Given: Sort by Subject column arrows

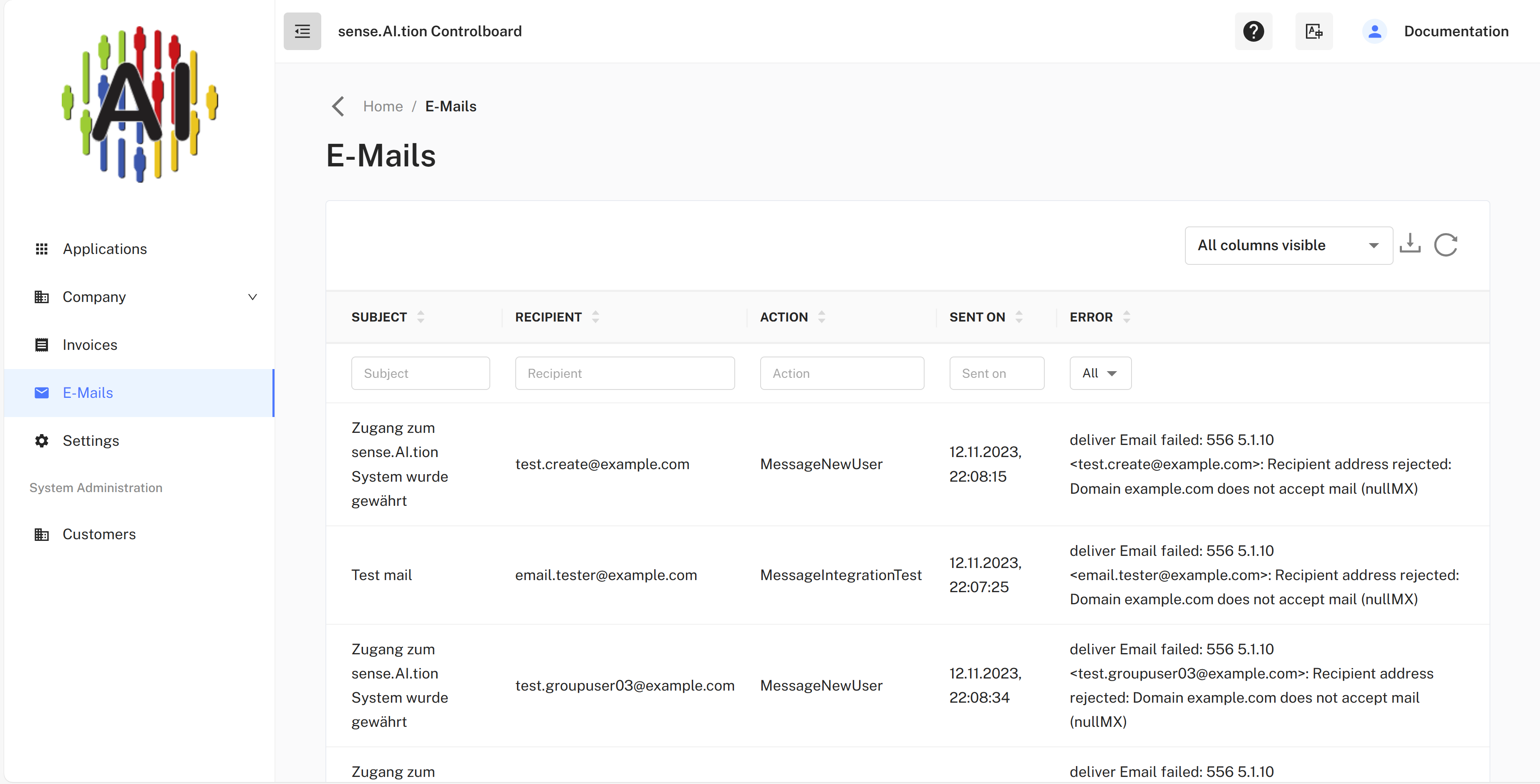Looking at the screenshot, I should point(420,317).
